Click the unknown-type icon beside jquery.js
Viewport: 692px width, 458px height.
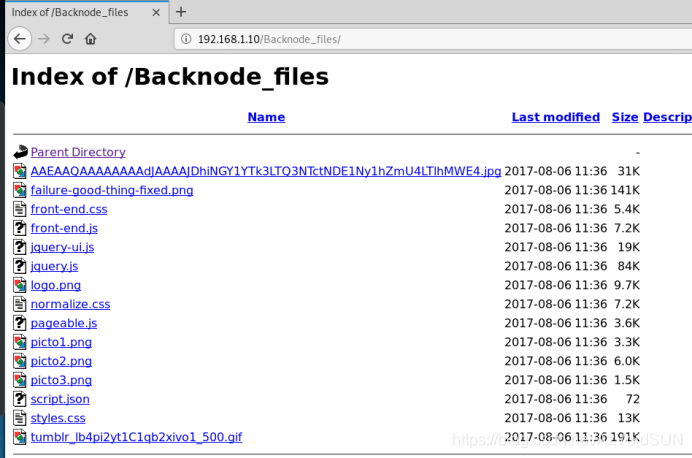(x=20, y=266)
